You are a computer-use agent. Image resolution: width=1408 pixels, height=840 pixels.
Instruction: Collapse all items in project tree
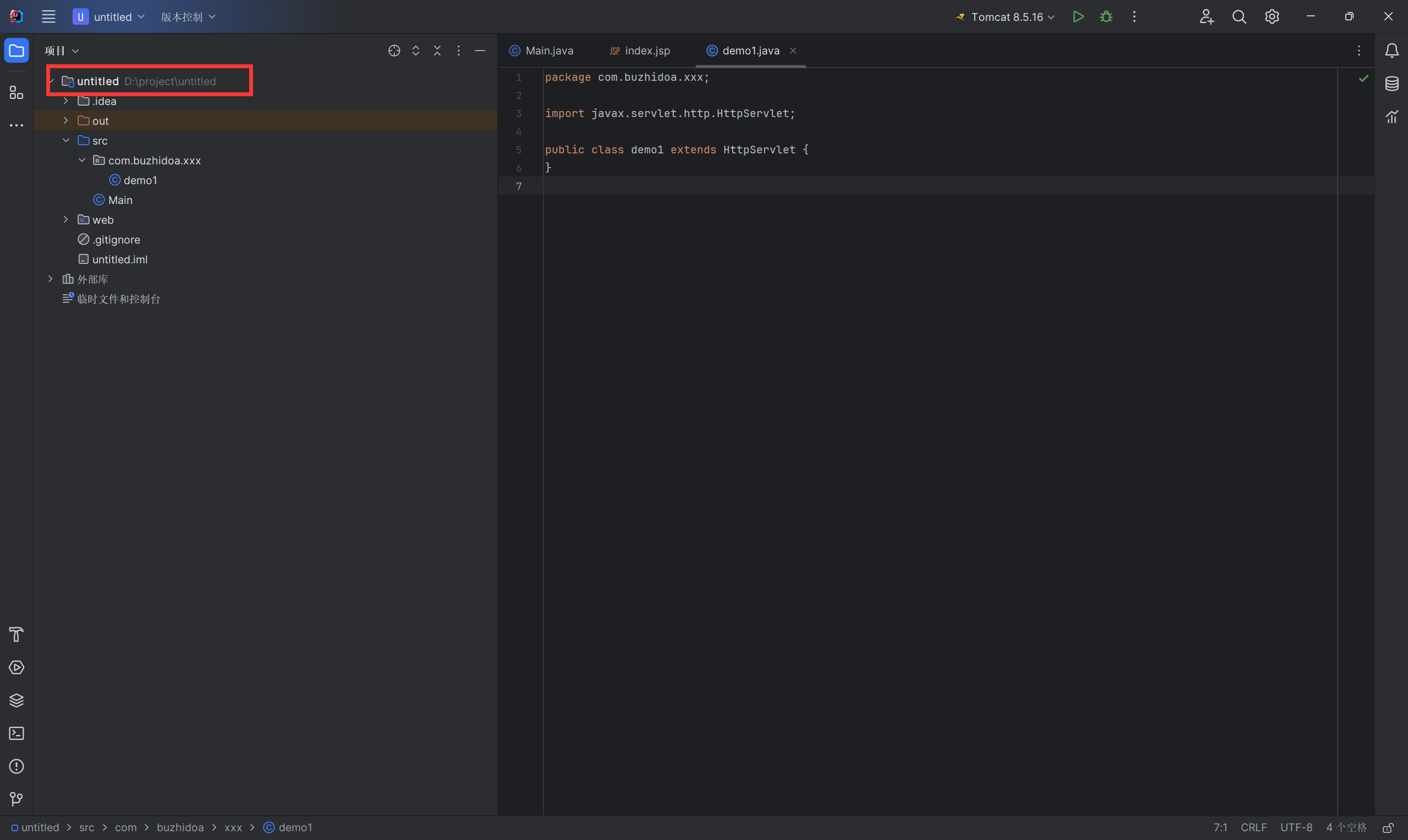click(x=437, y=51)
